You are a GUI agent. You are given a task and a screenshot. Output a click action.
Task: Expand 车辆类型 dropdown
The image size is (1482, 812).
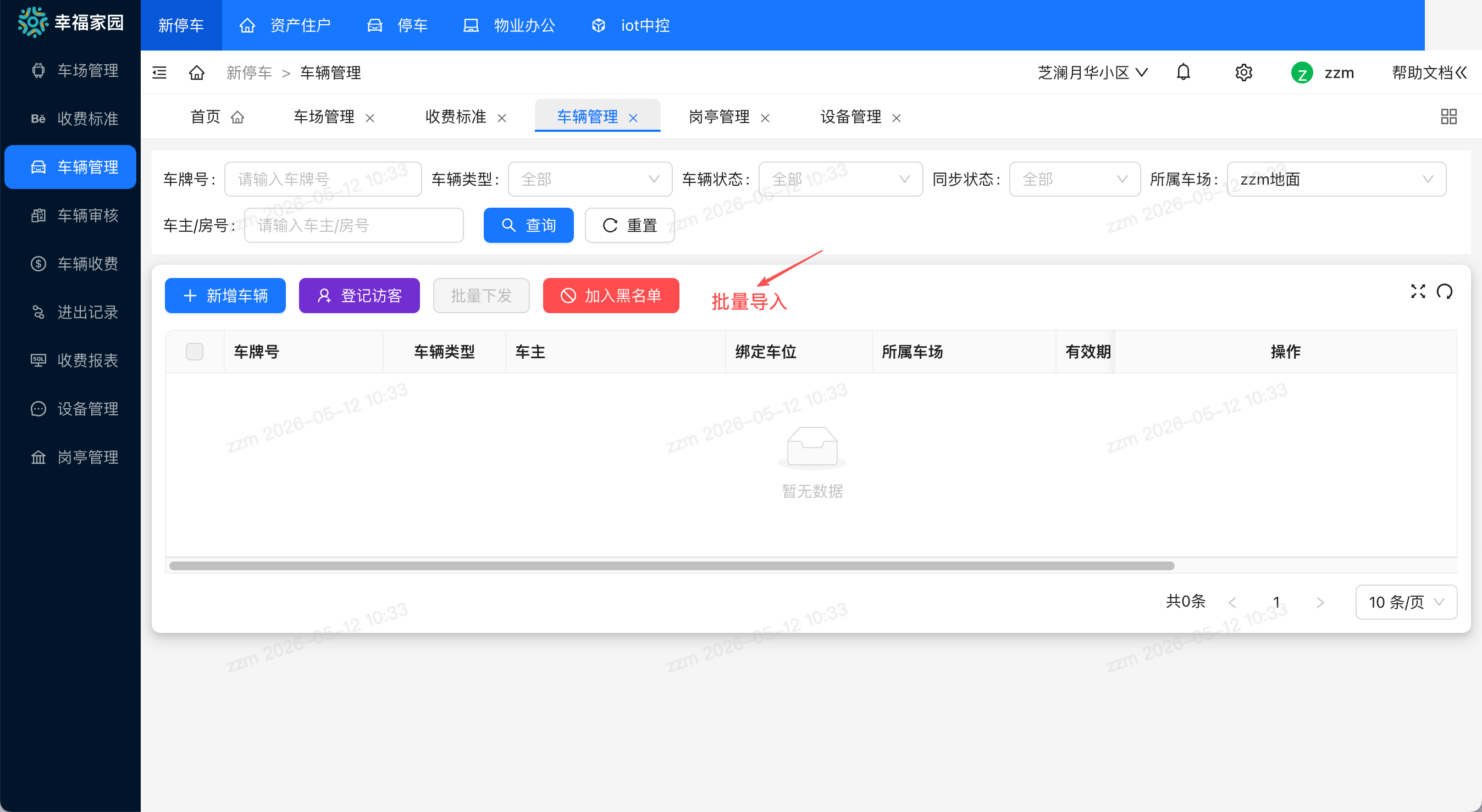(590, 180)
